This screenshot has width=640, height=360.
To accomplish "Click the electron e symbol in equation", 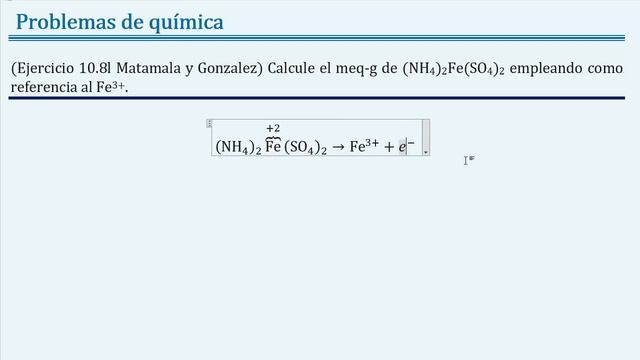I will pyautogui.click(x=402, y=147).
